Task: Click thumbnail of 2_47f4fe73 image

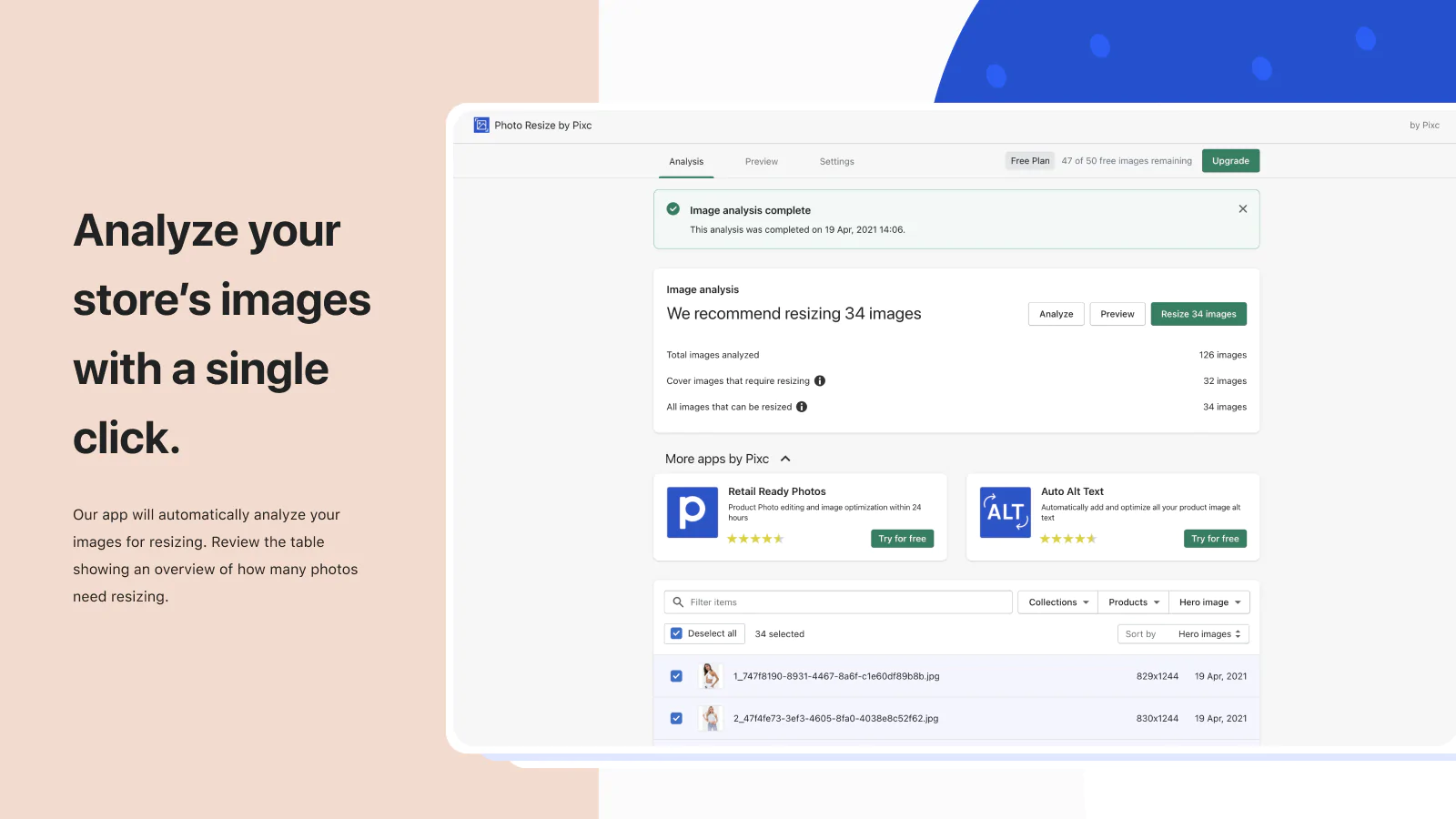Action: tap(711, 718)
